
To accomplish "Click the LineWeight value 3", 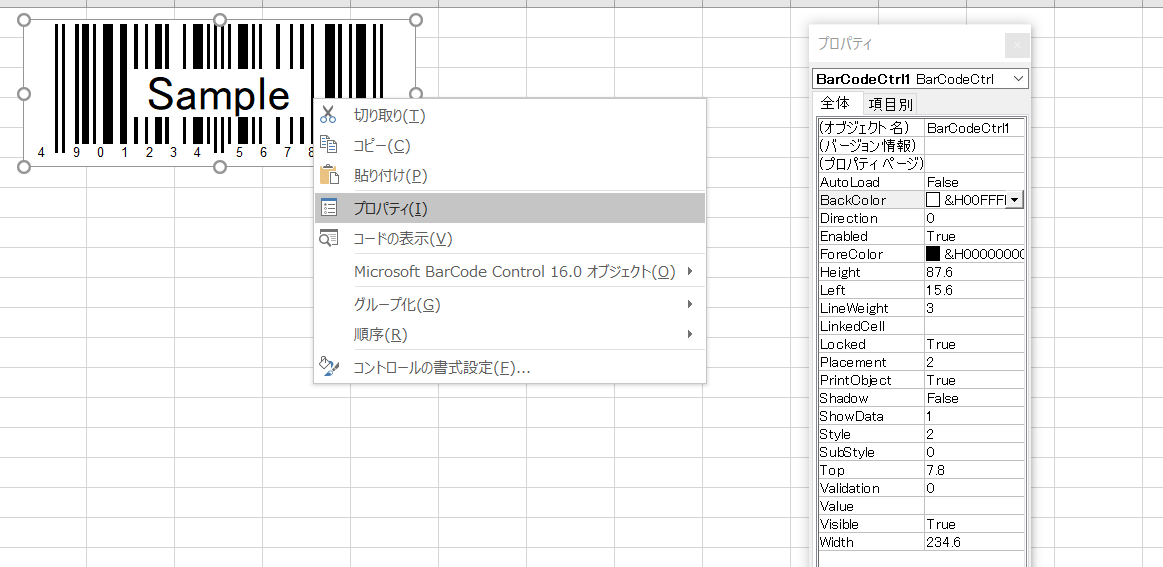I will (x=974, y=308).
